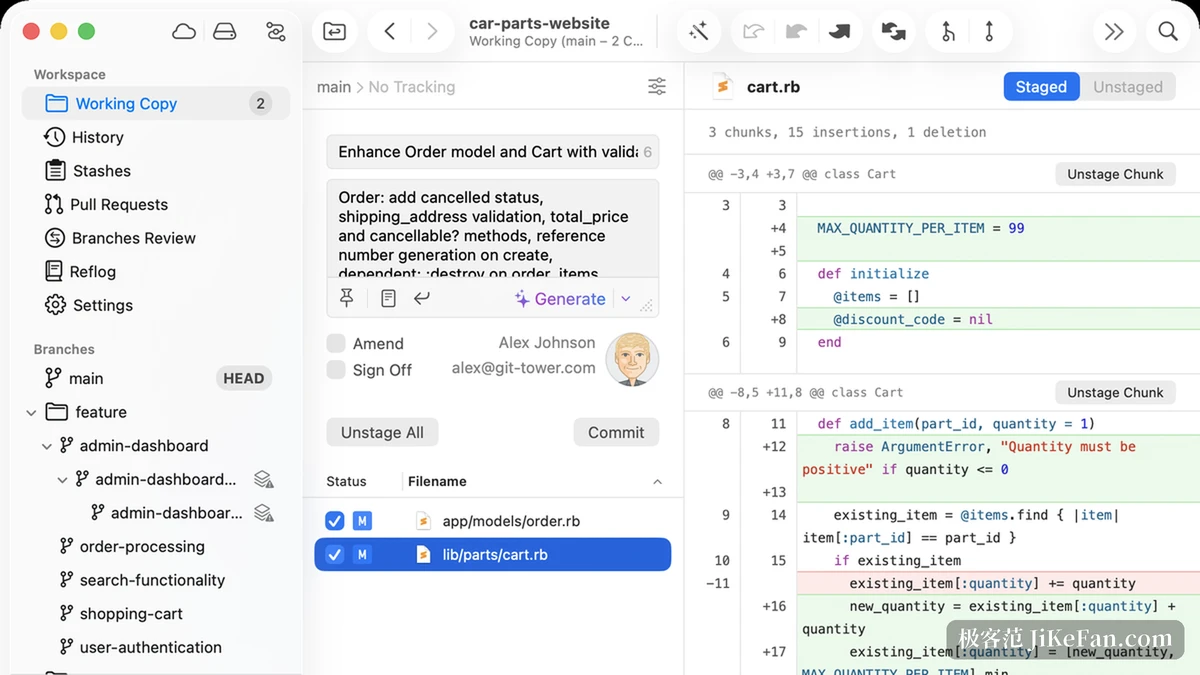Show local repositories via the drive icon

225,31
